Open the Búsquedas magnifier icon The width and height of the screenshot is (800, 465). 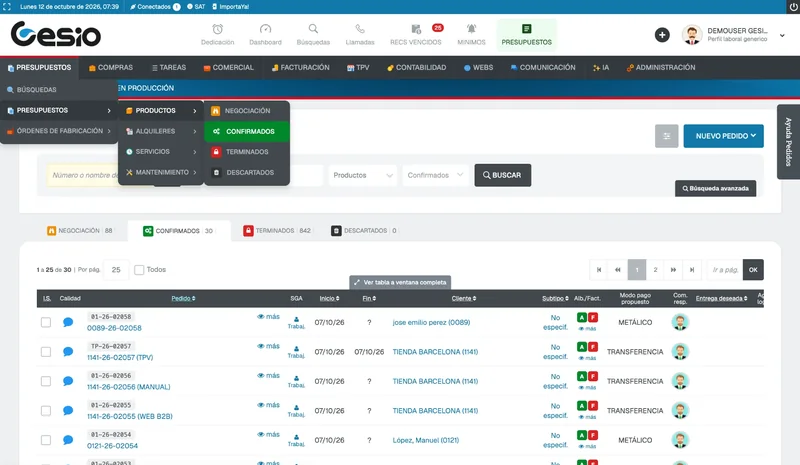[313, 29]
